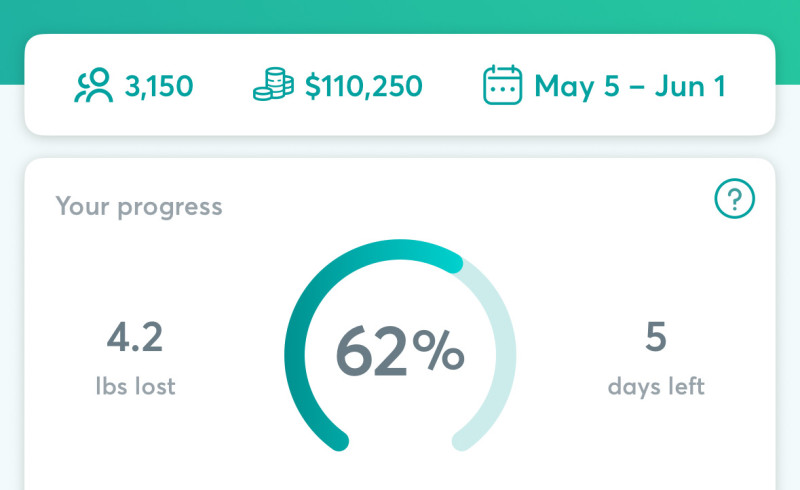Click the 4.2 weight lost value

point(135,337)
